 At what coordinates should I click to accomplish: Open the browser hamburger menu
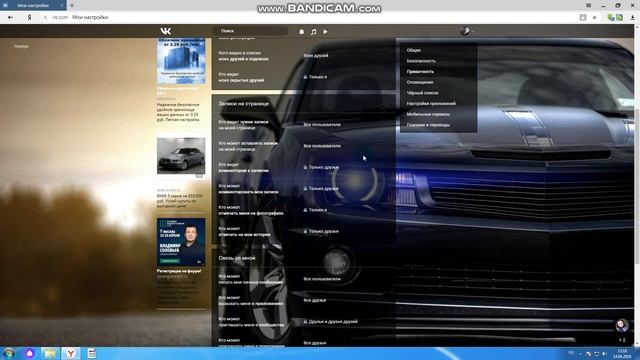589,5
